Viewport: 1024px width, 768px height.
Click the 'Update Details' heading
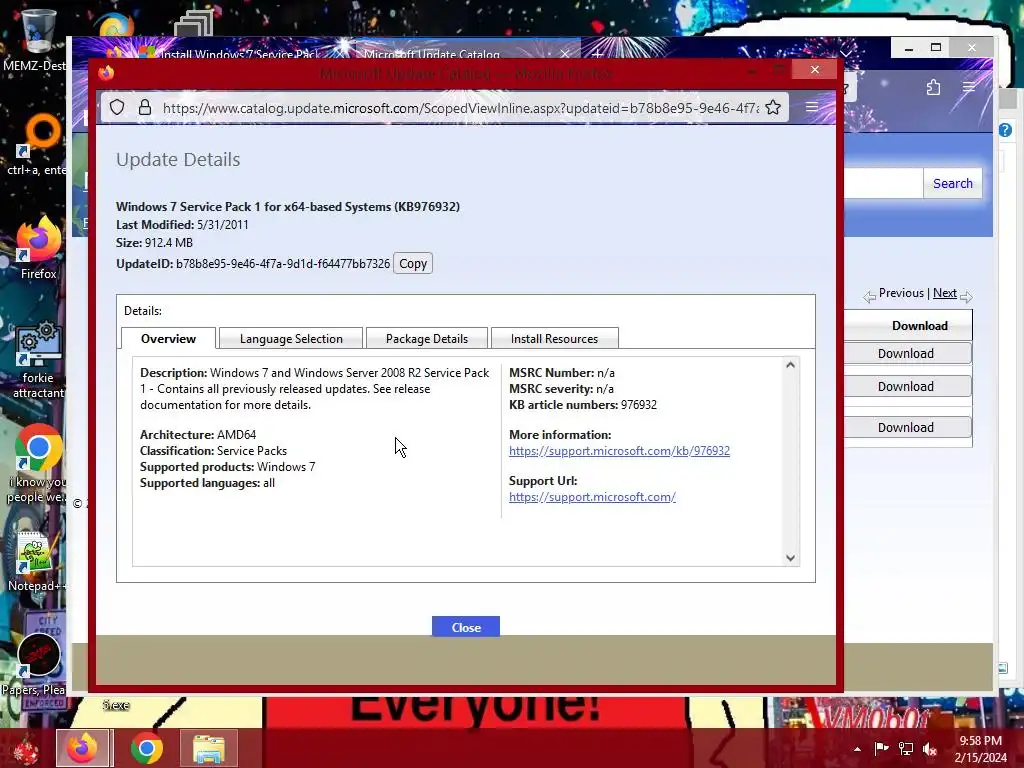click(x=178, y=160)
